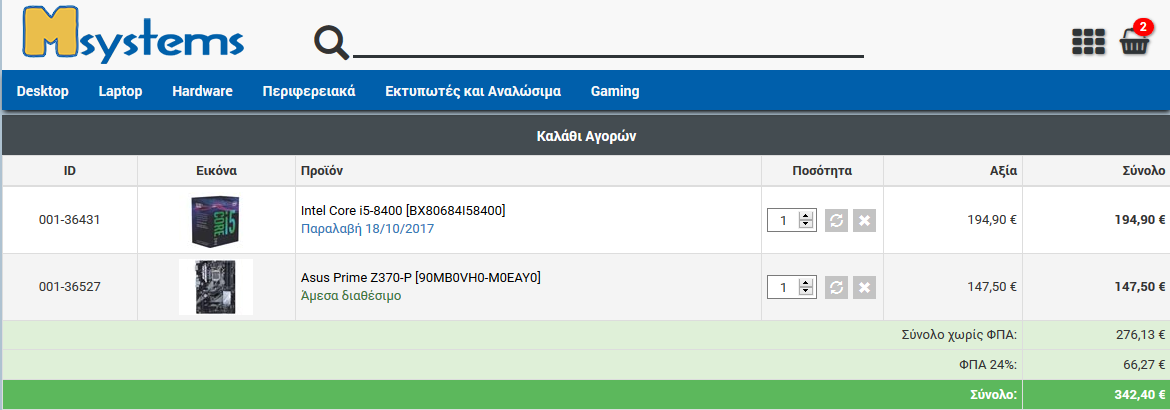Open the shopping basket icon
Image resolution: width=1170 pixels, height=410 pixels.
point(1135,42)
